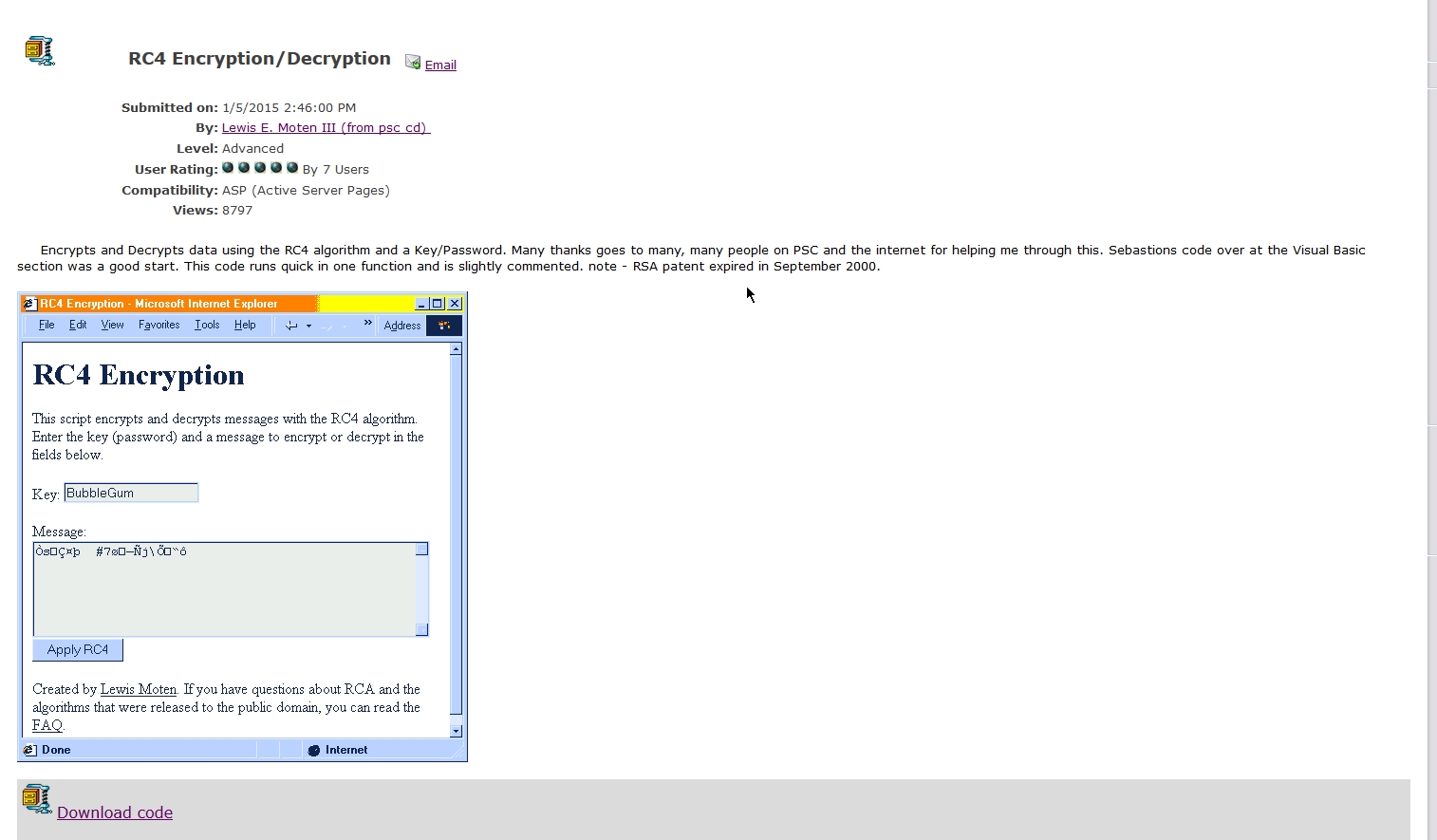Open the File menu

click(46, 325)
